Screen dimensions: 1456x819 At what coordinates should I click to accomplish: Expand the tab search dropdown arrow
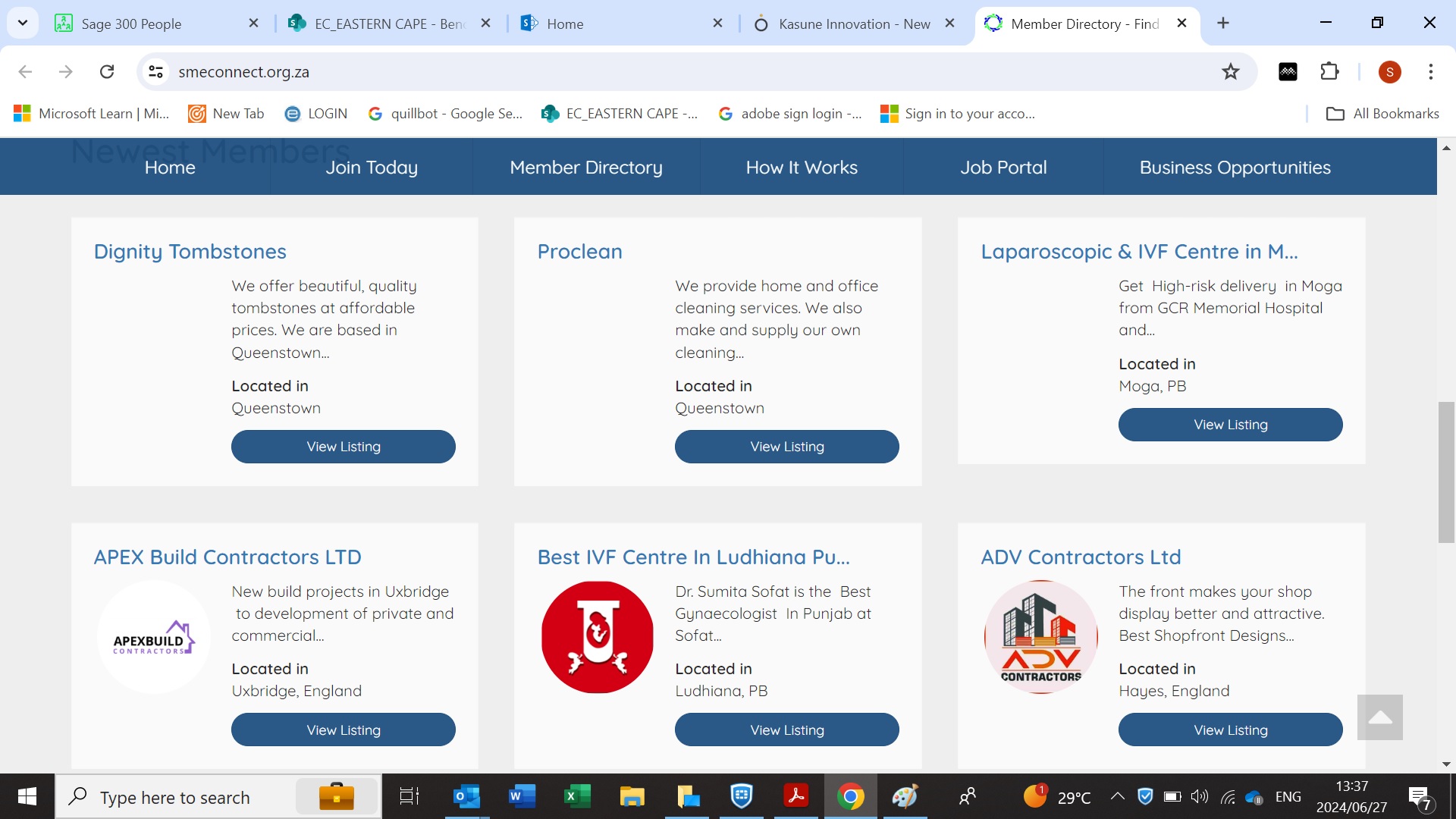coord(23,23)
